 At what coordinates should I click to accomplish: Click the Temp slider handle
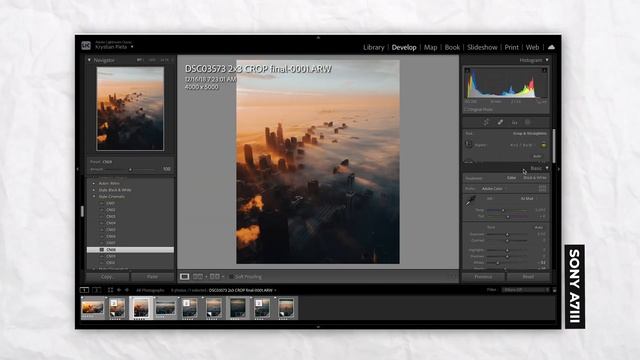click(503, 210)
